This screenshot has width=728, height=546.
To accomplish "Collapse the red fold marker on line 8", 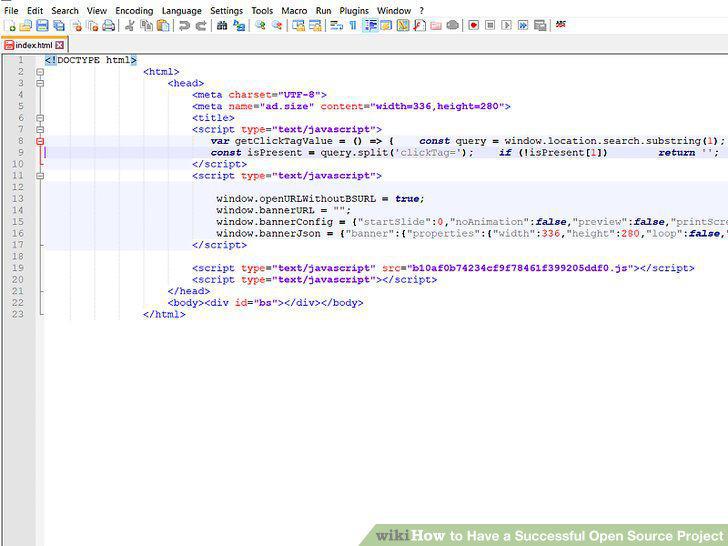I will 40,141.
